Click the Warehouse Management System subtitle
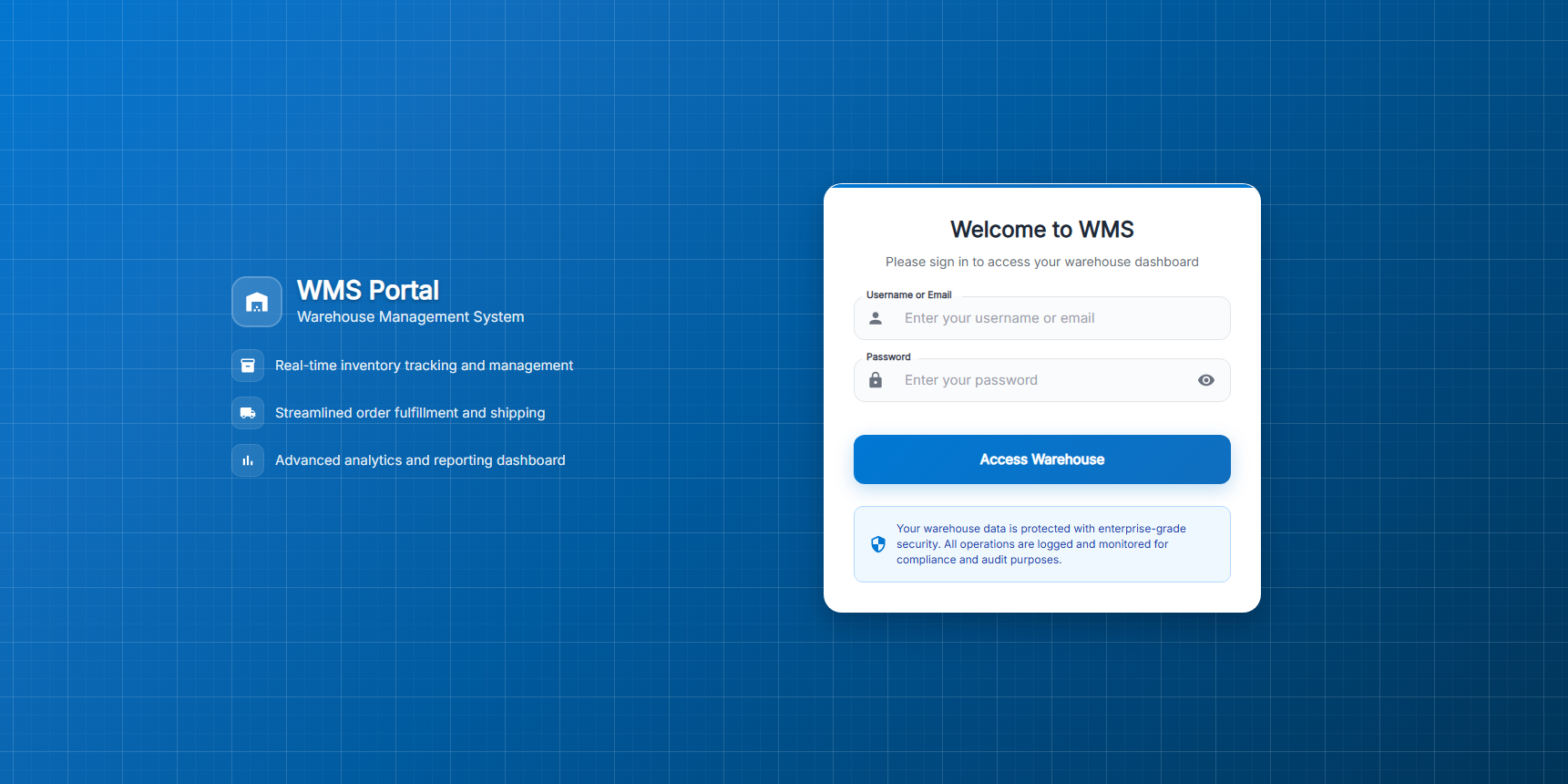The width and height of the screenshot is (1568, 784). [410, 317]
